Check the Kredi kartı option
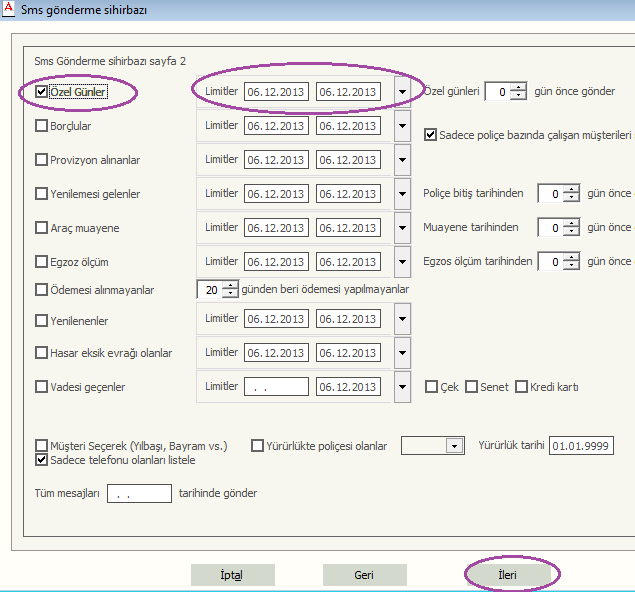This screenshot has height=592, width=635. 522,387
